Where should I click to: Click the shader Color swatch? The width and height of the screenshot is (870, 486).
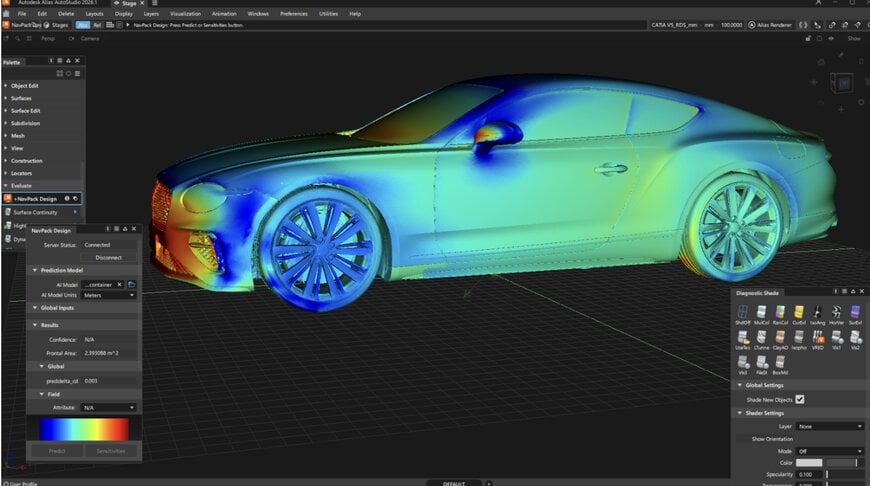click(x=809, y=463)
